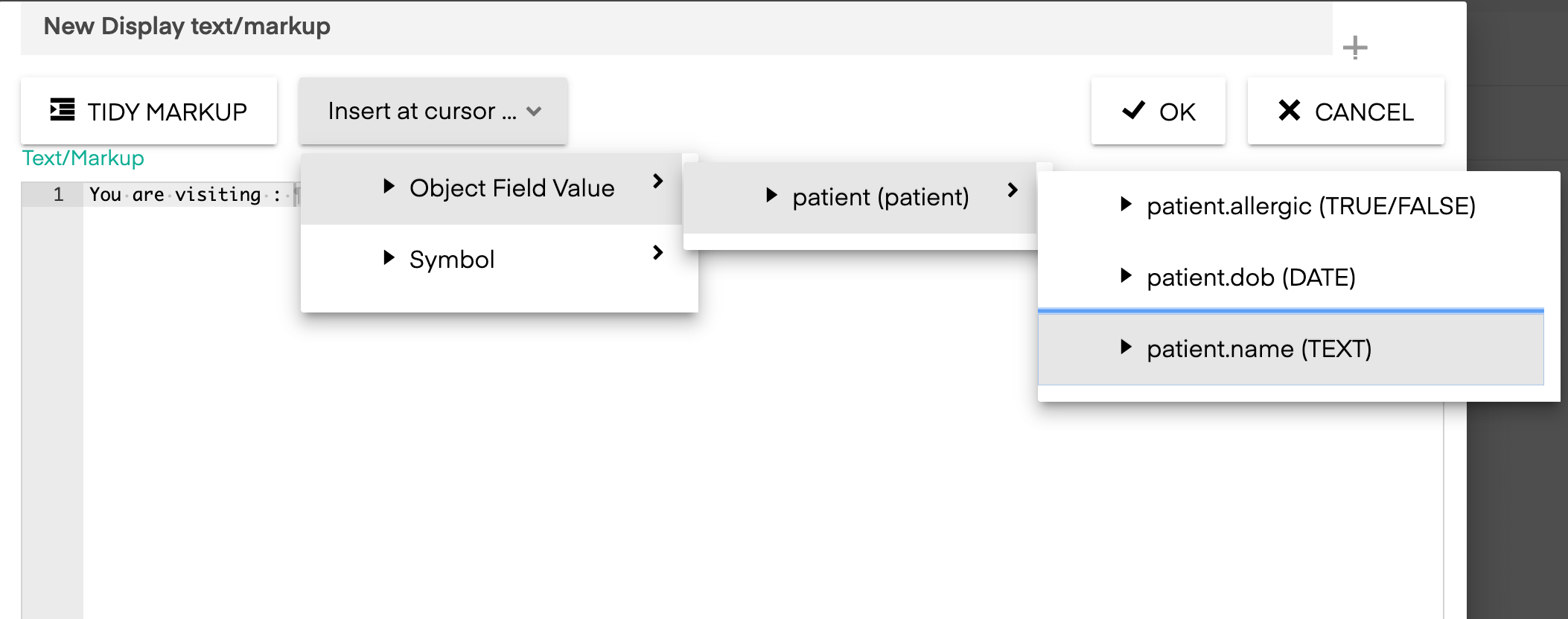The image size is (1568, 619).
Task: Run the TIDY MARKUP button
Action: click(149, 111)
